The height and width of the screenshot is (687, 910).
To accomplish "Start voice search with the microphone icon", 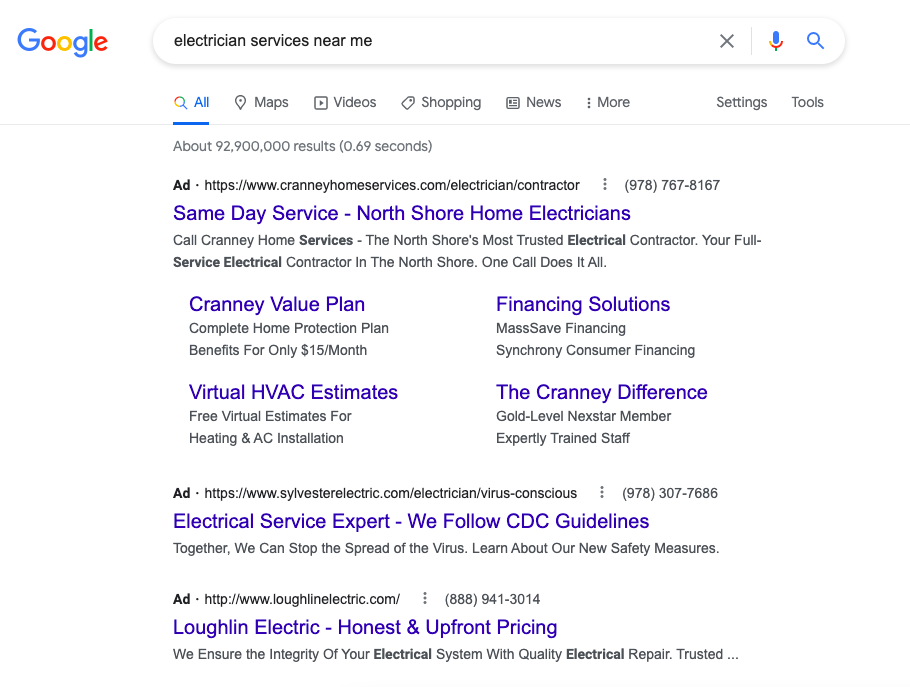I will tap(776, 41).
